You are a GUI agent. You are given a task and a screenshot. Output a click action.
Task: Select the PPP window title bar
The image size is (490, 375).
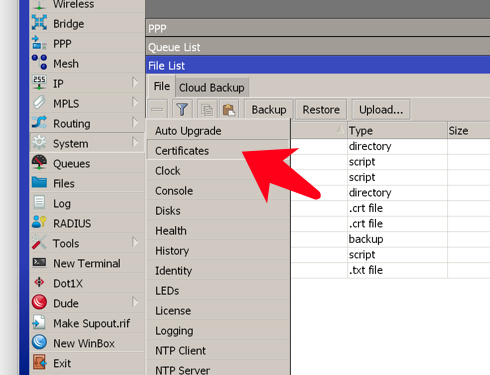click(318, 28)
